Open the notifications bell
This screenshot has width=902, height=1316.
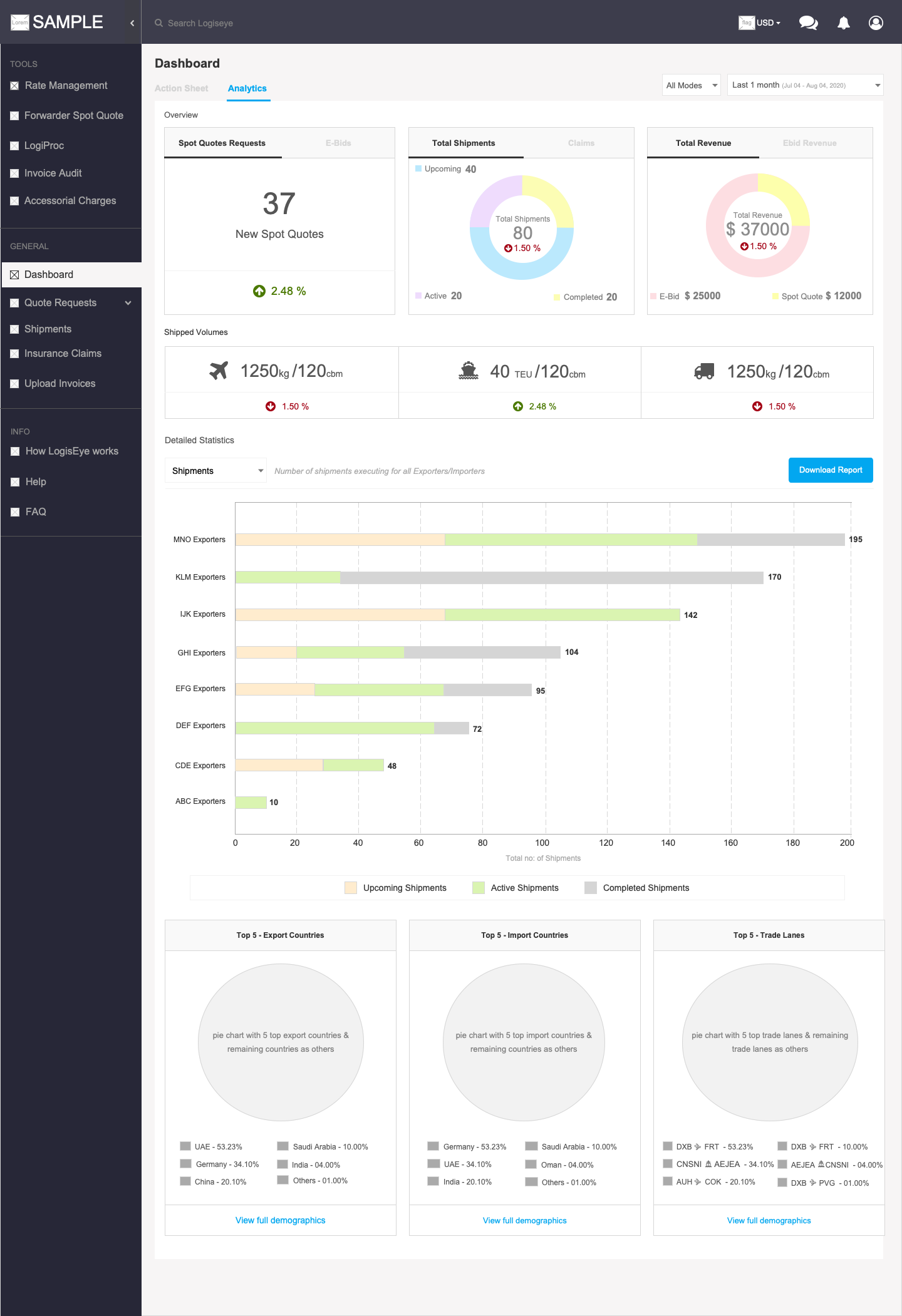[844, 23]
